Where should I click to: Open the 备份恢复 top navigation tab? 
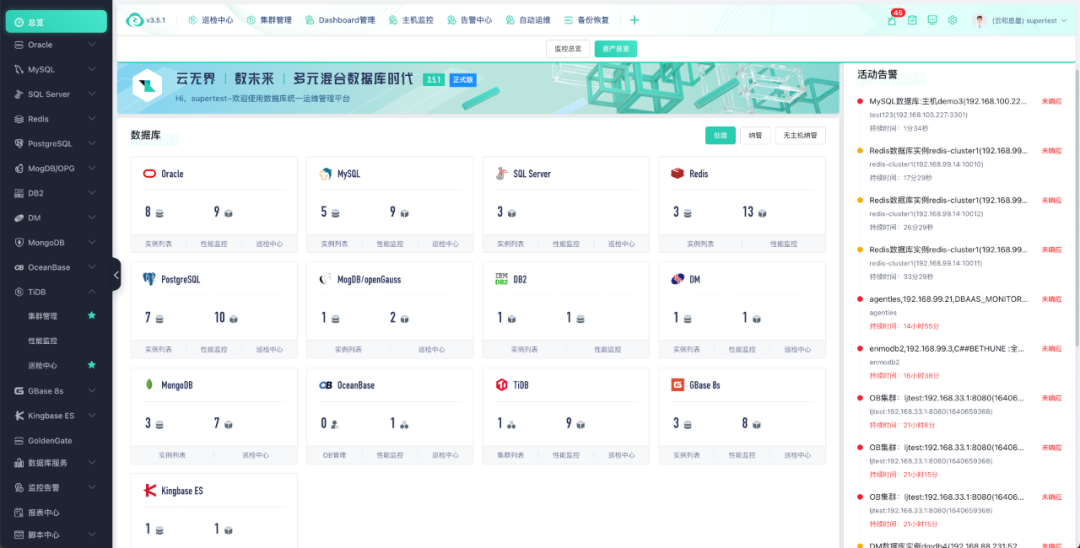pos(587,20)
